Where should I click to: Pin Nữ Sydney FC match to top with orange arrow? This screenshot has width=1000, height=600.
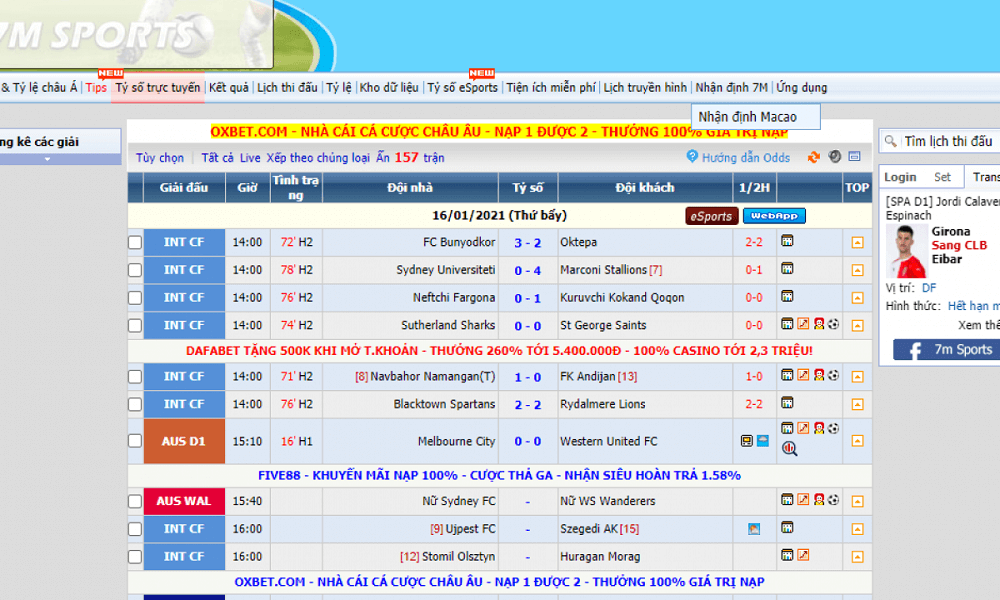[x=857, y=501]
